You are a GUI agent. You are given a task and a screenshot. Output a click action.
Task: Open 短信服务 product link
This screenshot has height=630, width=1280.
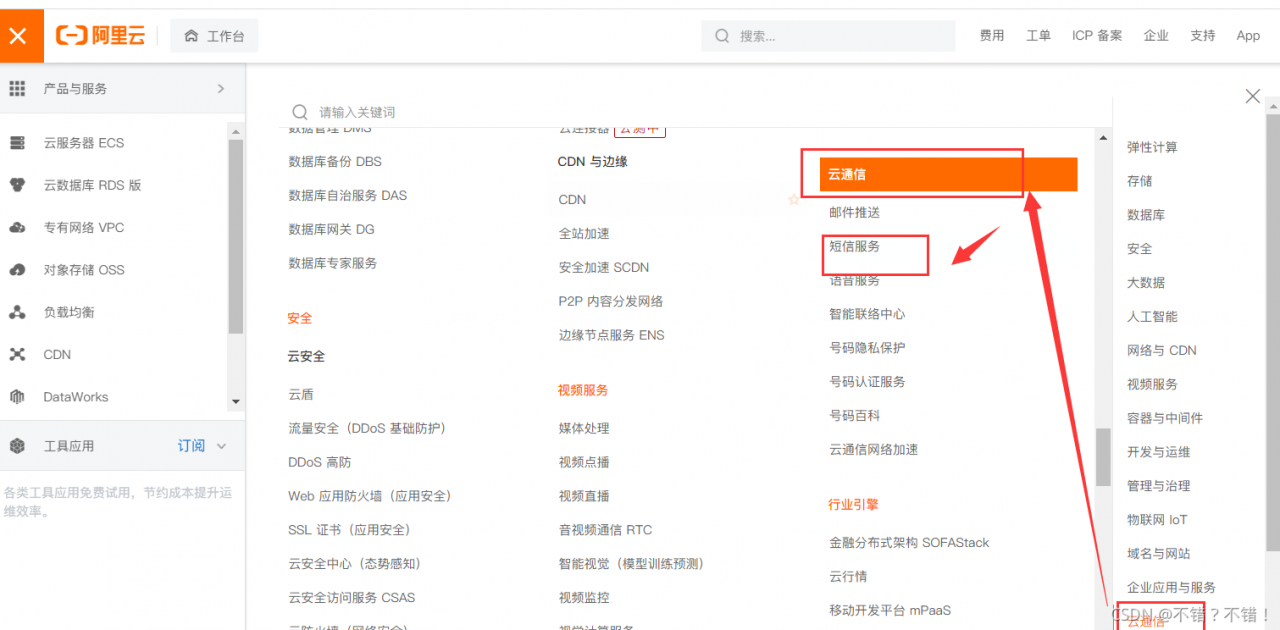coord(854,246)
